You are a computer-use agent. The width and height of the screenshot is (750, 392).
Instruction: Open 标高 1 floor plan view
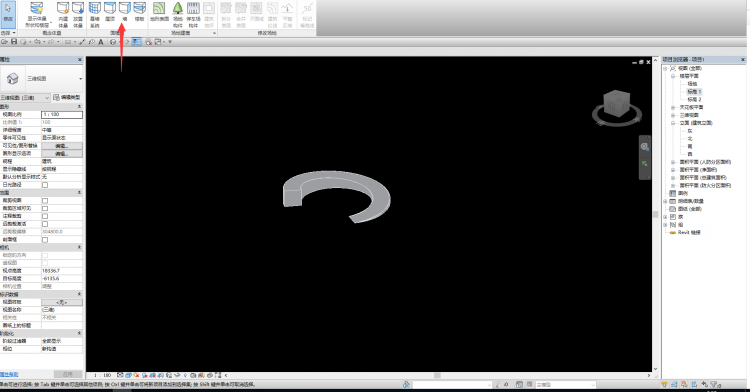[694, 91]
